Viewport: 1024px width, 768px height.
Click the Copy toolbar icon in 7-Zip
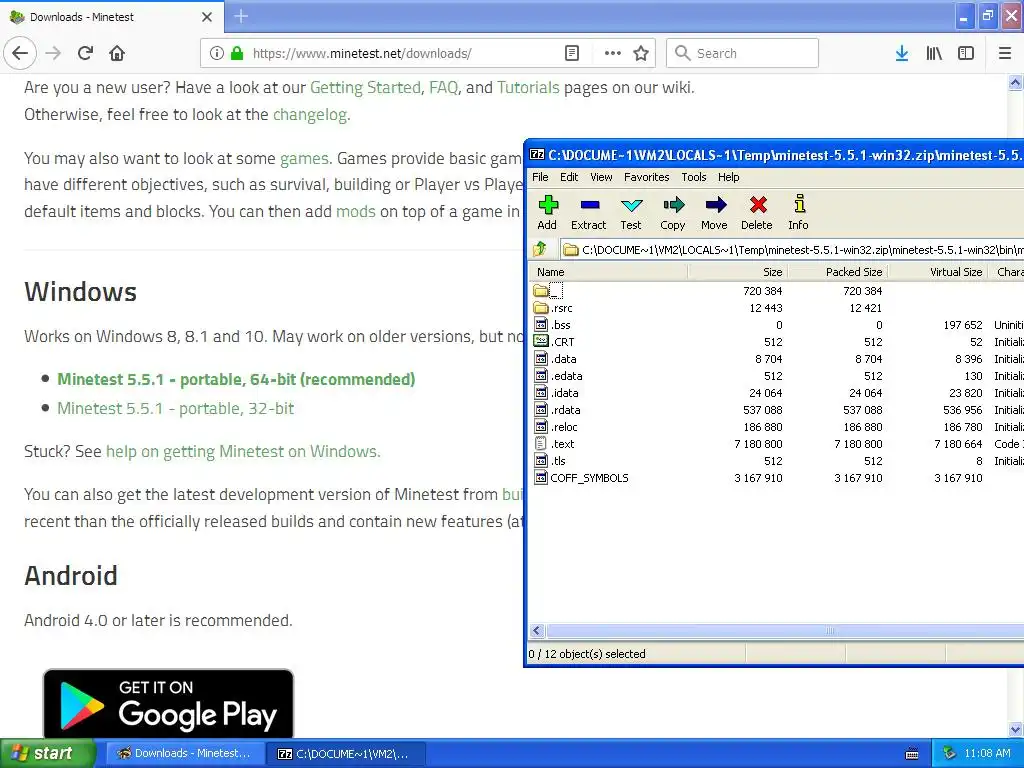(673, 213)
